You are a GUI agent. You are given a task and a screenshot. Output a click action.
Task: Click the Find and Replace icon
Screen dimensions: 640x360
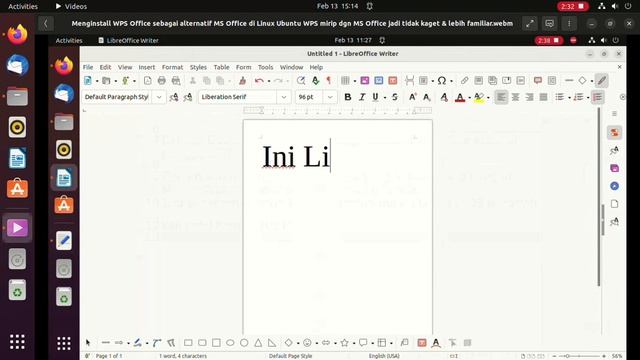coord(301,80)
